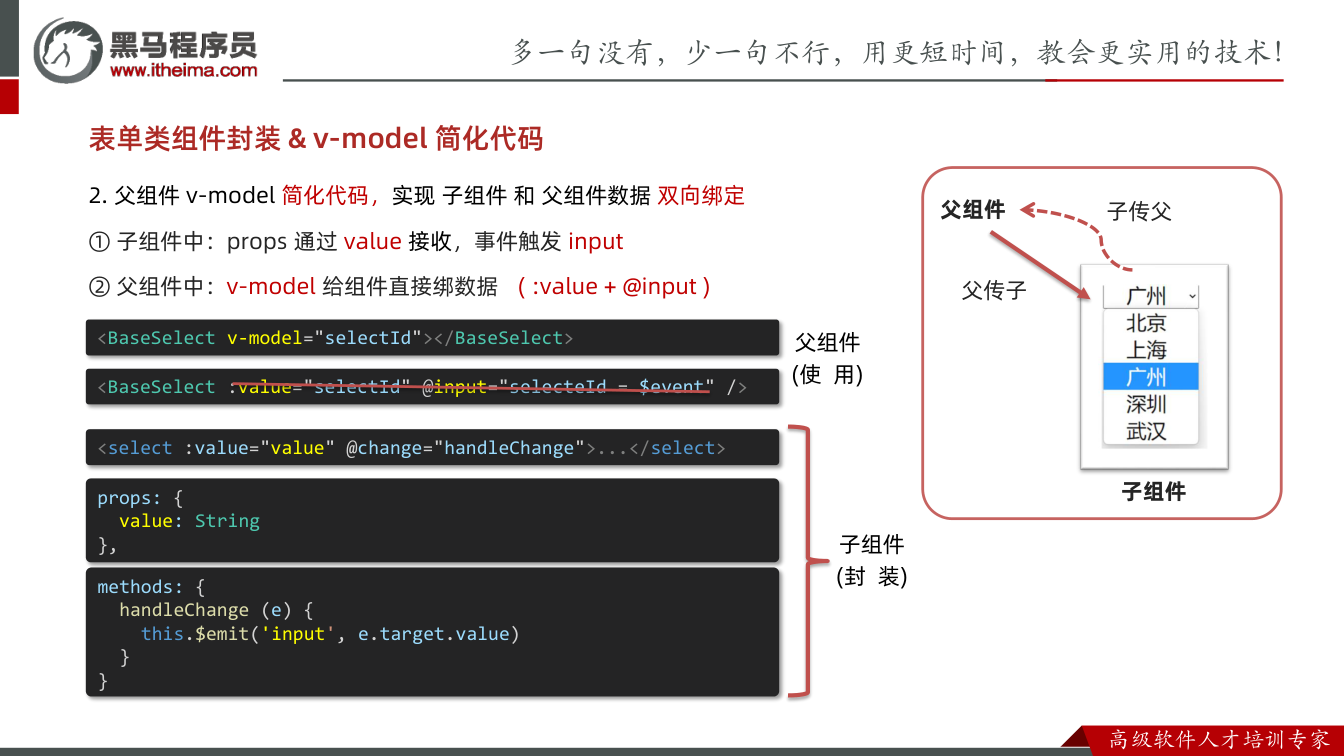Pick the highlighted 广州 option in the list
The image size is (1344, 756).
1150,377
